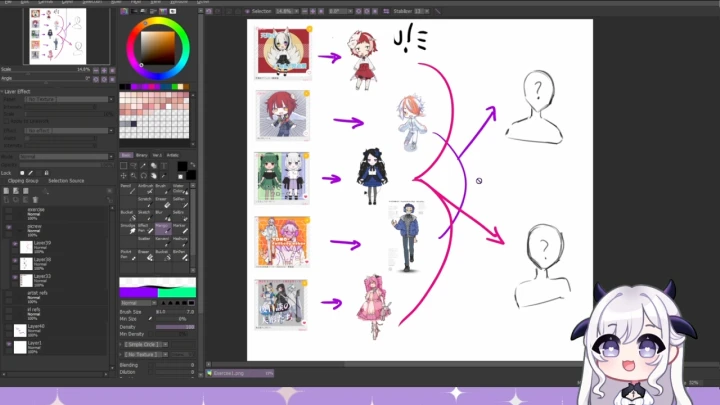Create a new layer folder

click(x=26, y=191)
